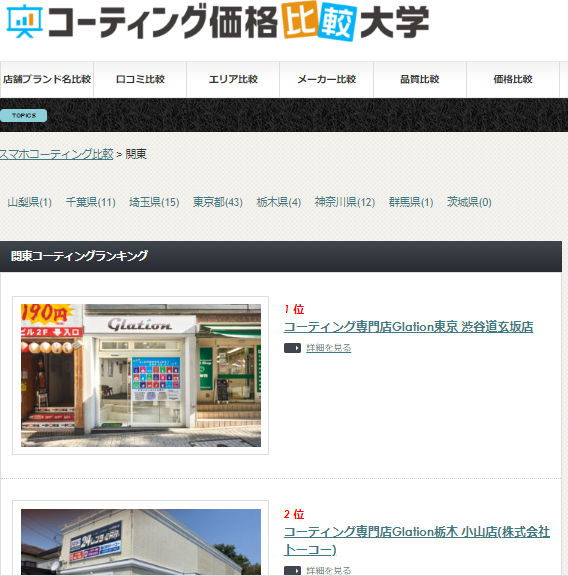Open the Glation栃木 小山店 shop link
Image resolution: width=568 pixels, height=576 pixels.
[x=417, y=541]
